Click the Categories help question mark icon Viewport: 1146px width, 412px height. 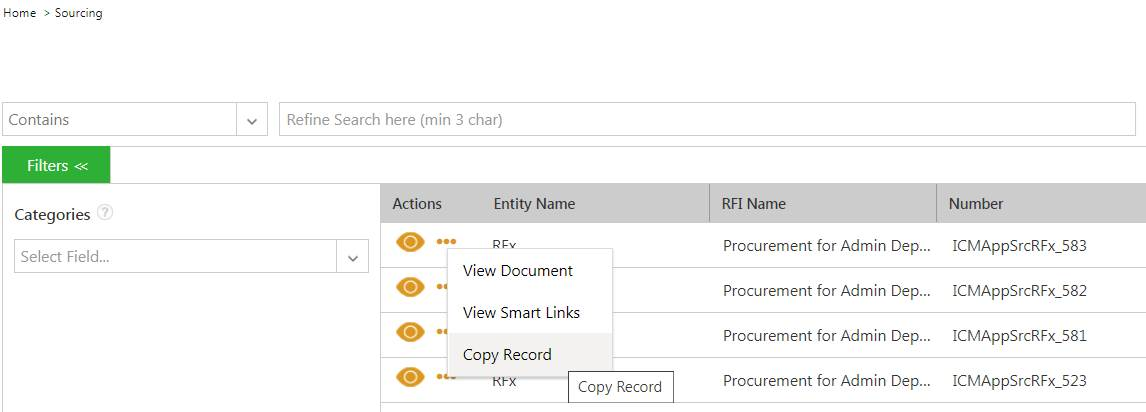point(105,213)
